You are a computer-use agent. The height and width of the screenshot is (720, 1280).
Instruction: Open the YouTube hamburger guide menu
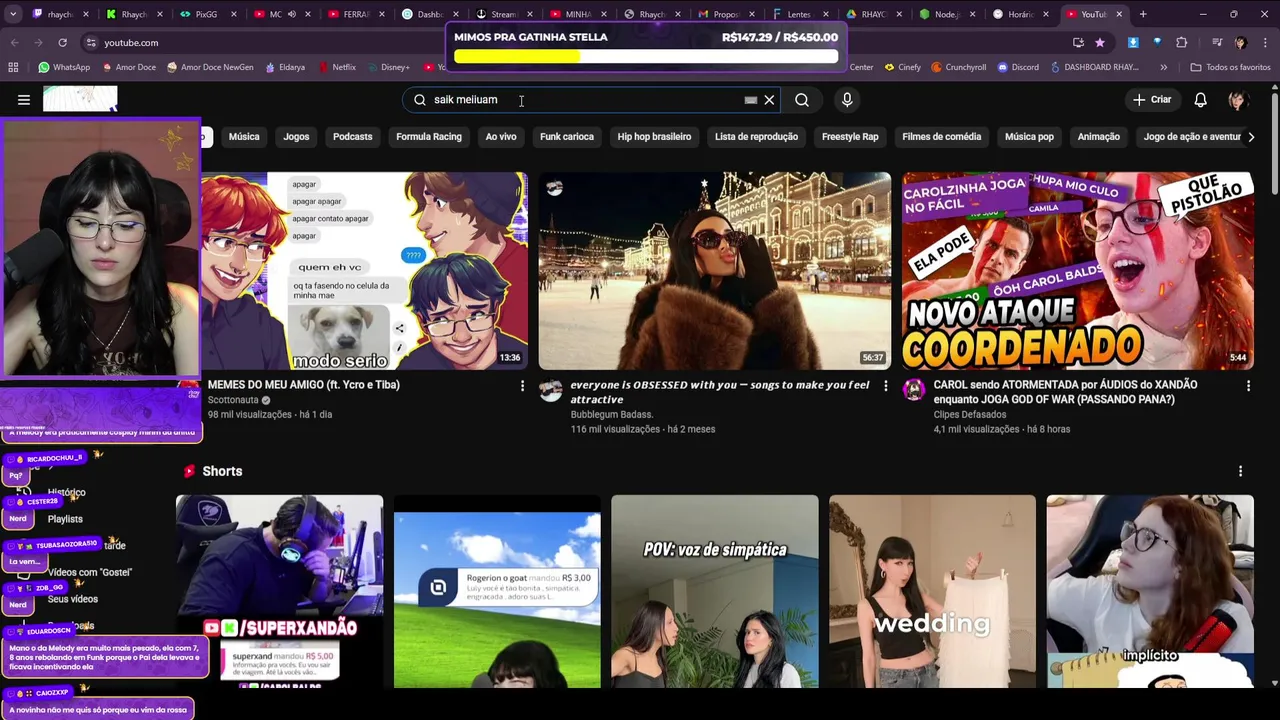point(24,100)
